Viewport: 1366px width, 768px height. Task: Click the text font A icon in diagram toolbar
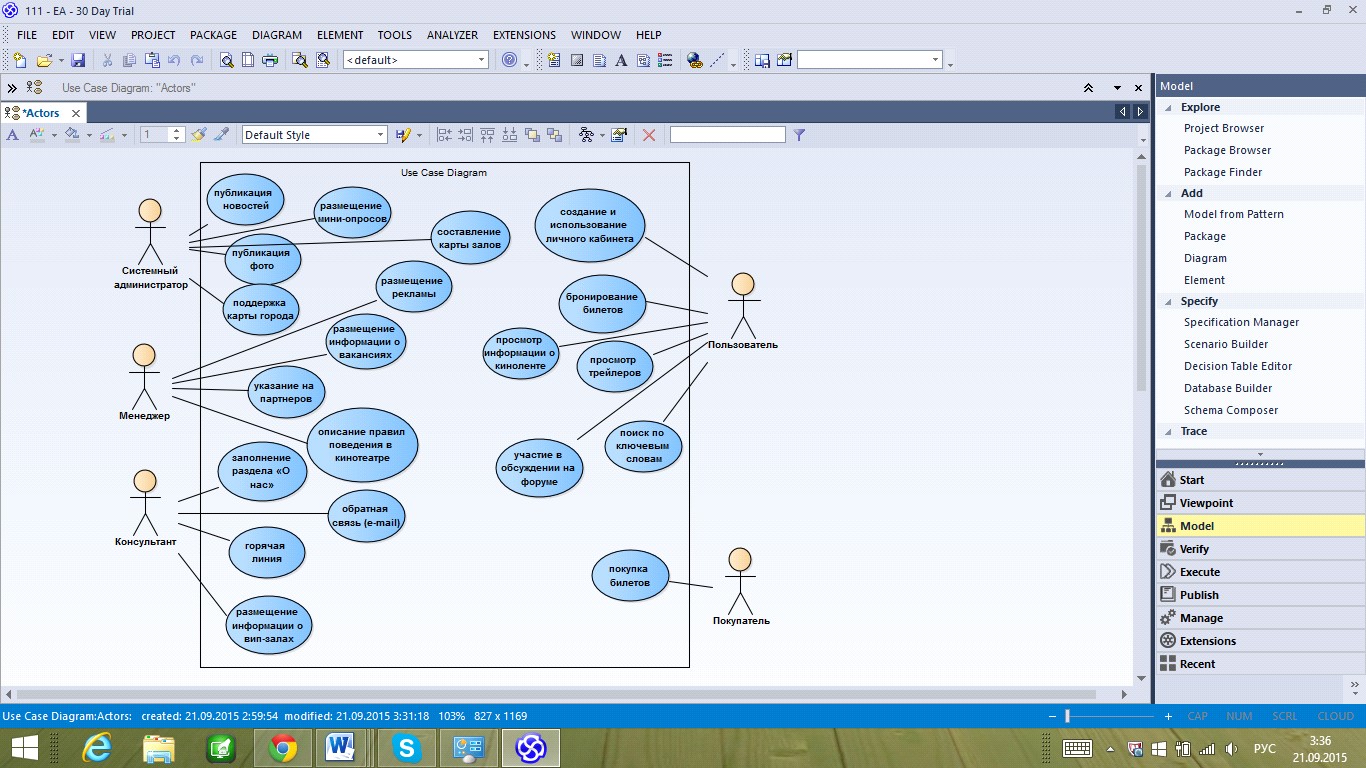pos(13,135)
